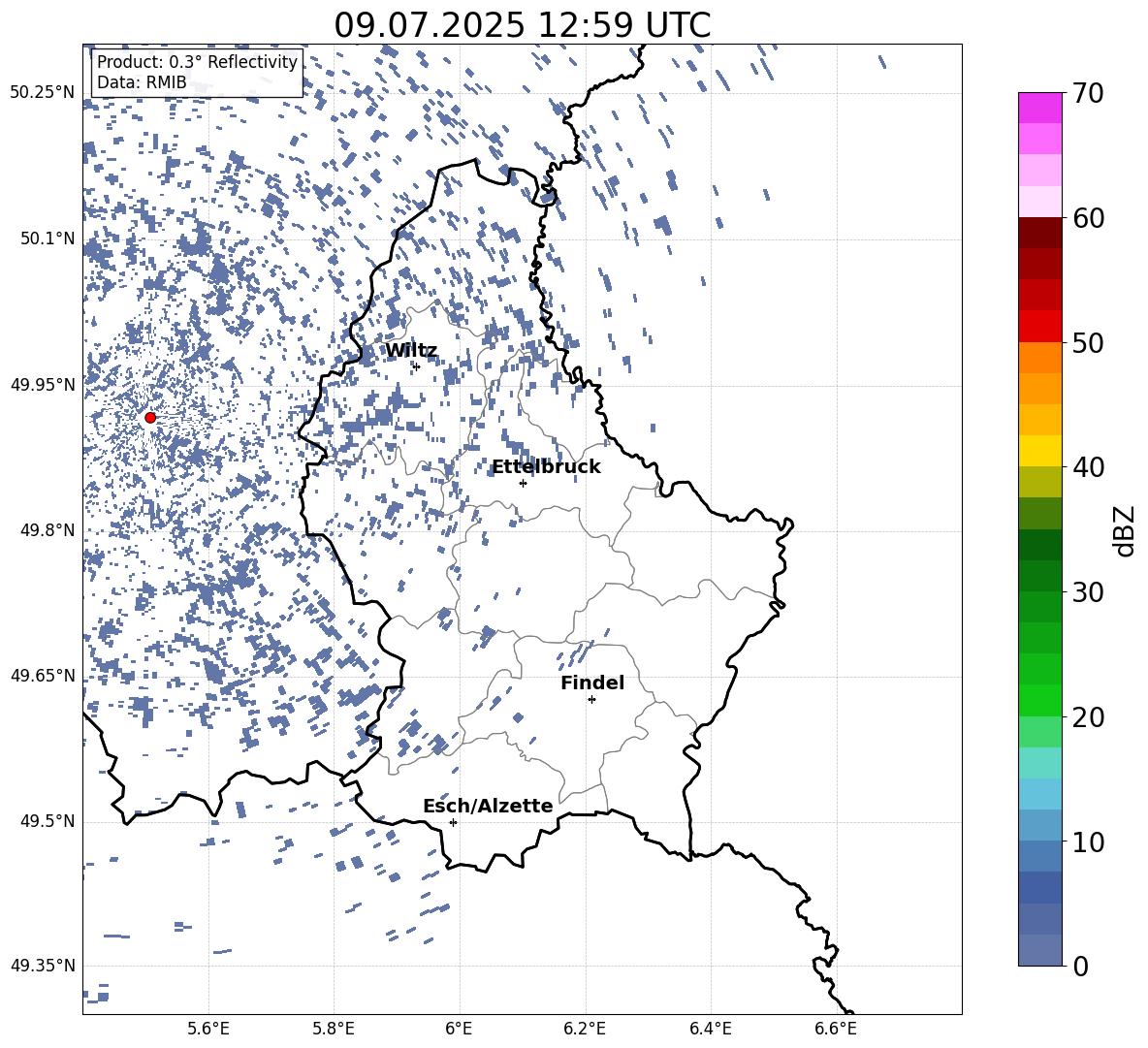
Task: Click the 6.4°E longitude label
Action: click(x=711, y=1029)
